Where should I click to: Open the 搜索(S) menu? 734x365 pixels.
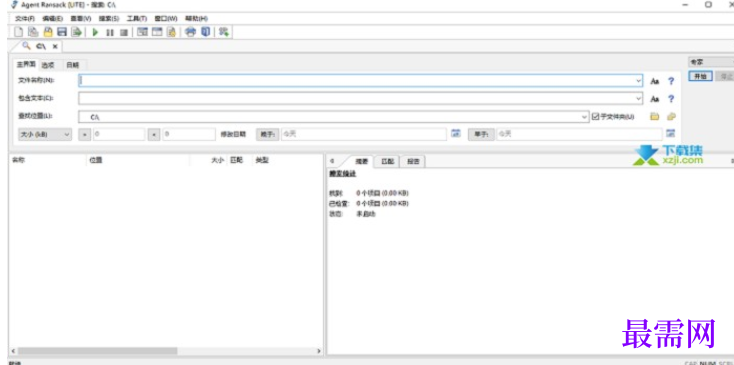109,19
